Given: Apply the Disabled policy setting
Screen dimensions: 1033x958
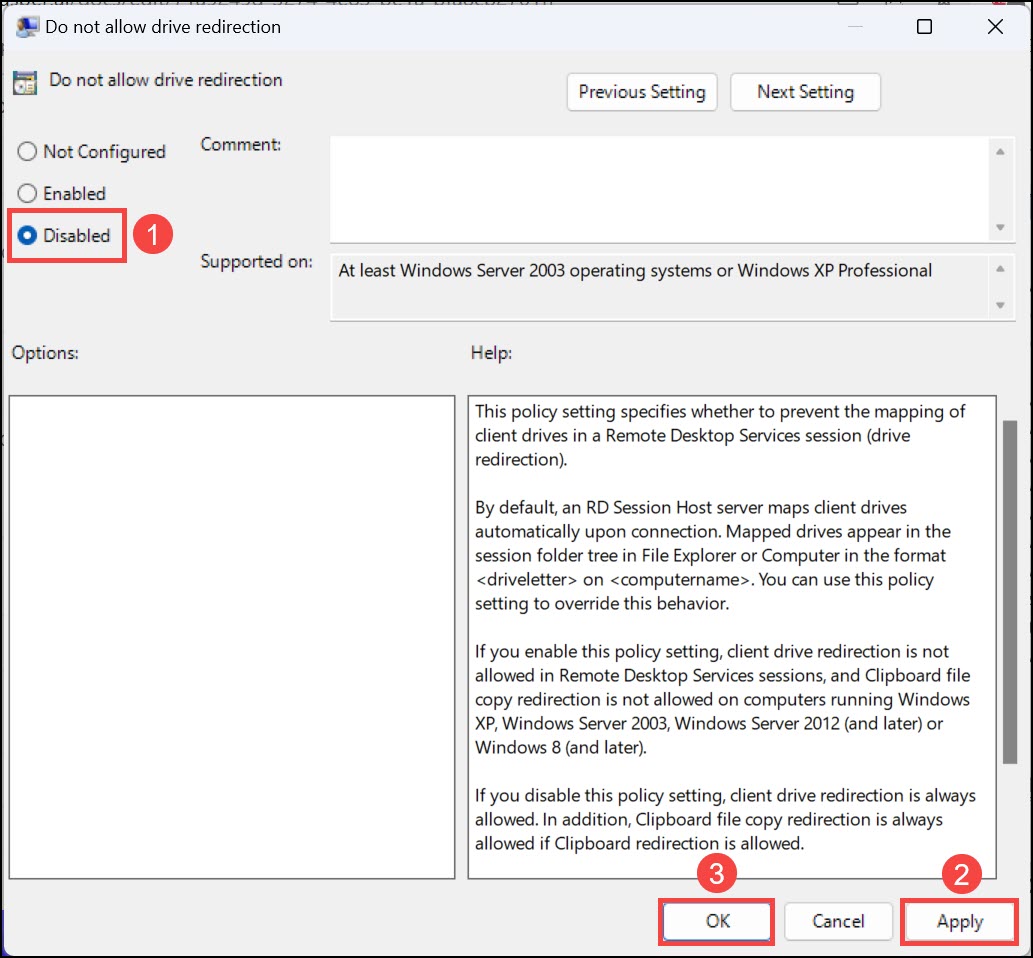Looking at the screenshot, I should pyautogui.click(x=959, y=921).
